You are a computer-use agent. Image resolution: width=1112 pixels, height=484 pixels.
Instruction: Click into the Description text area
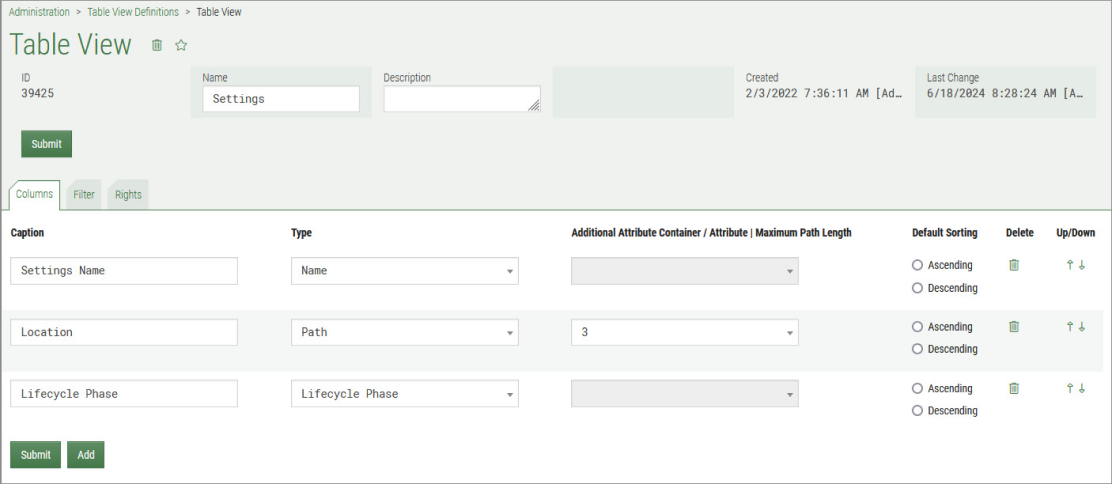coord(461,99)
